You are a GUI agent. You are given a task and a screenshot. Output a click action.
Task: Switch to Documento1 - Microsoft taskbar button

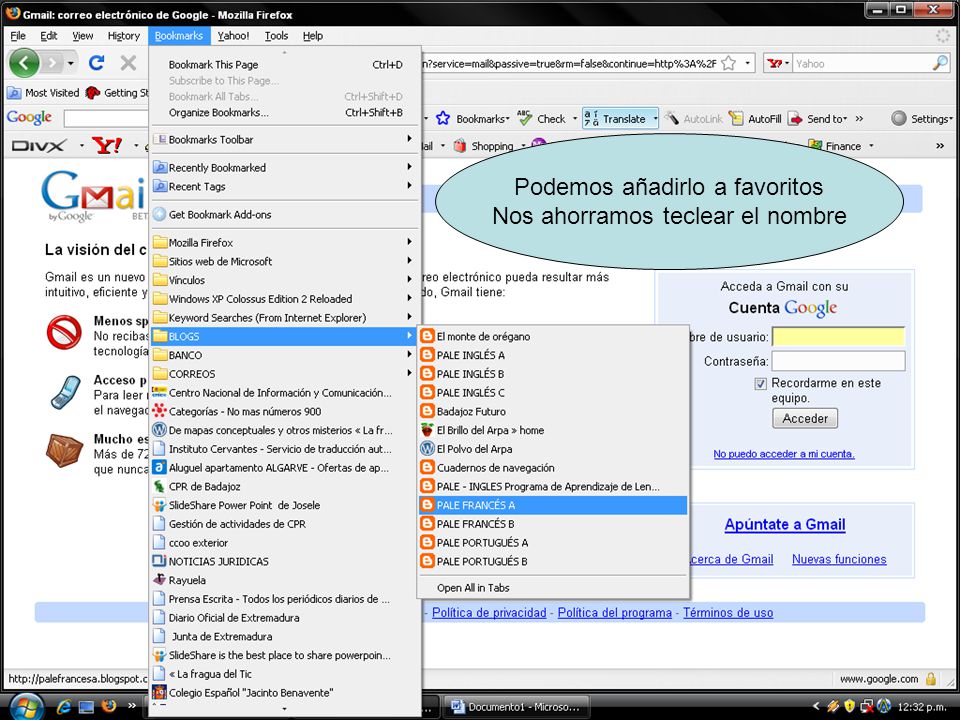(516, 707)
